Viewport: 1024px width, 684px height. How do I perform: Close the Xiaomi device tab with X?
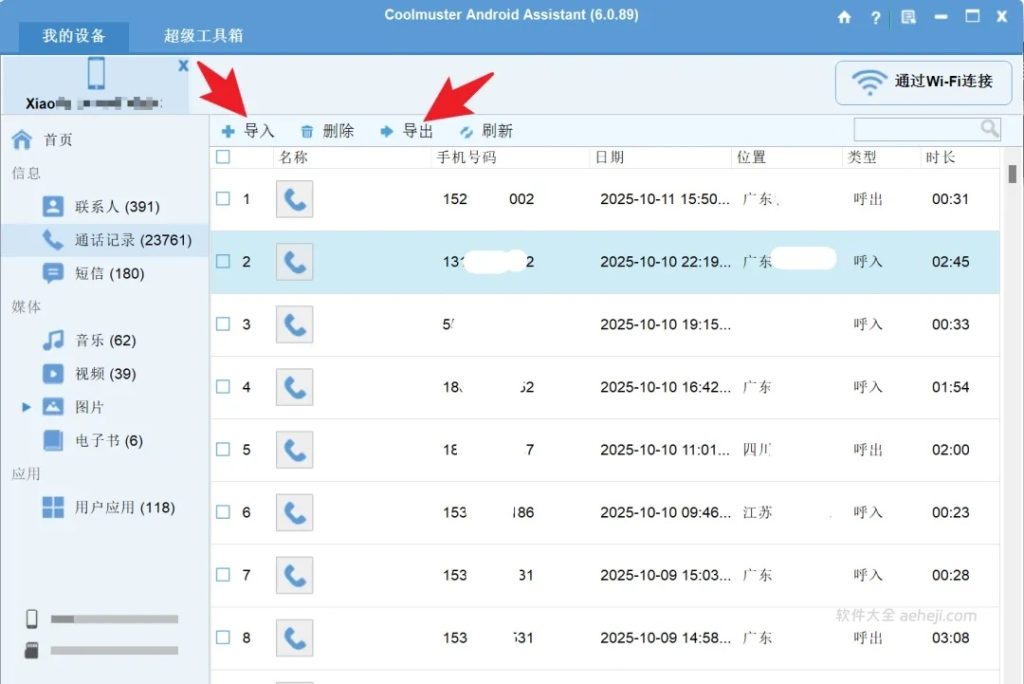tap(183, 64)
